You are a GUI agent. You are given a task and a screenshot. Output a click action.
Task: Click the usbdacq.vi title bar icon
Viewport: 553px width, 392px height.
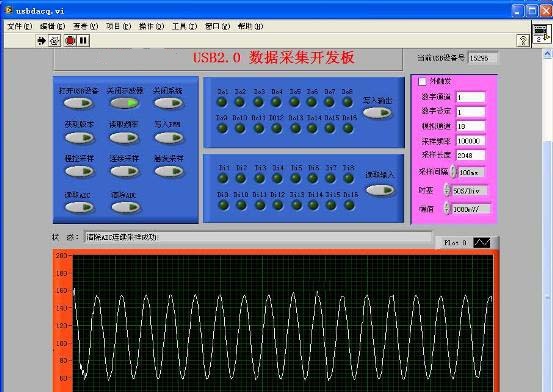coord(8,10)
